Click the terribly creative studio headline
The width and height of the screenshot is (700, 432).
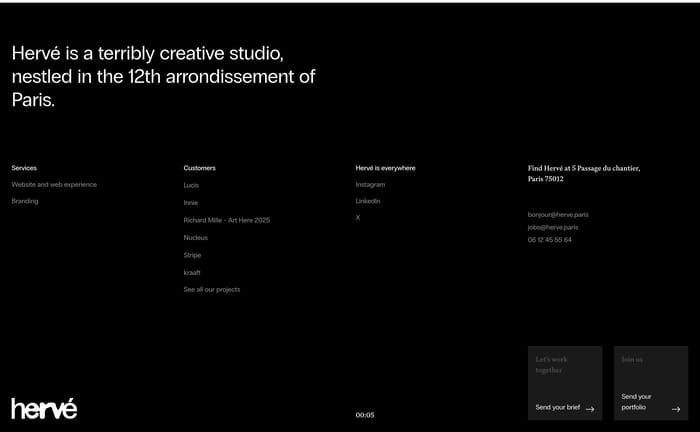[x=163, y=76]
